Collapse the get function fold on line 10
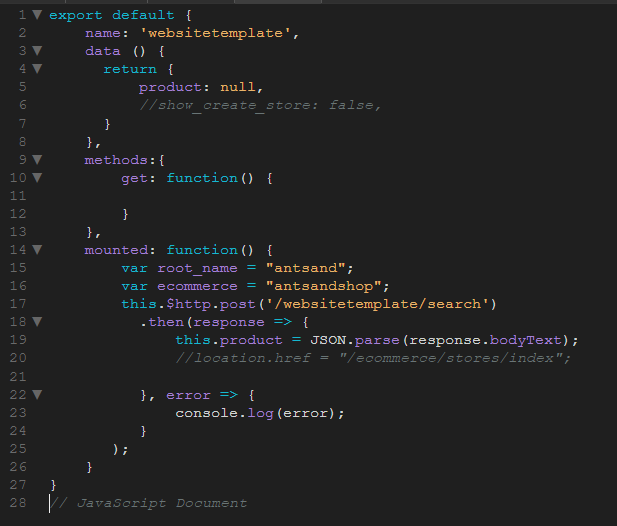Image resolution: width=617 pixels, height=526 pixels. tap(37, 178)
